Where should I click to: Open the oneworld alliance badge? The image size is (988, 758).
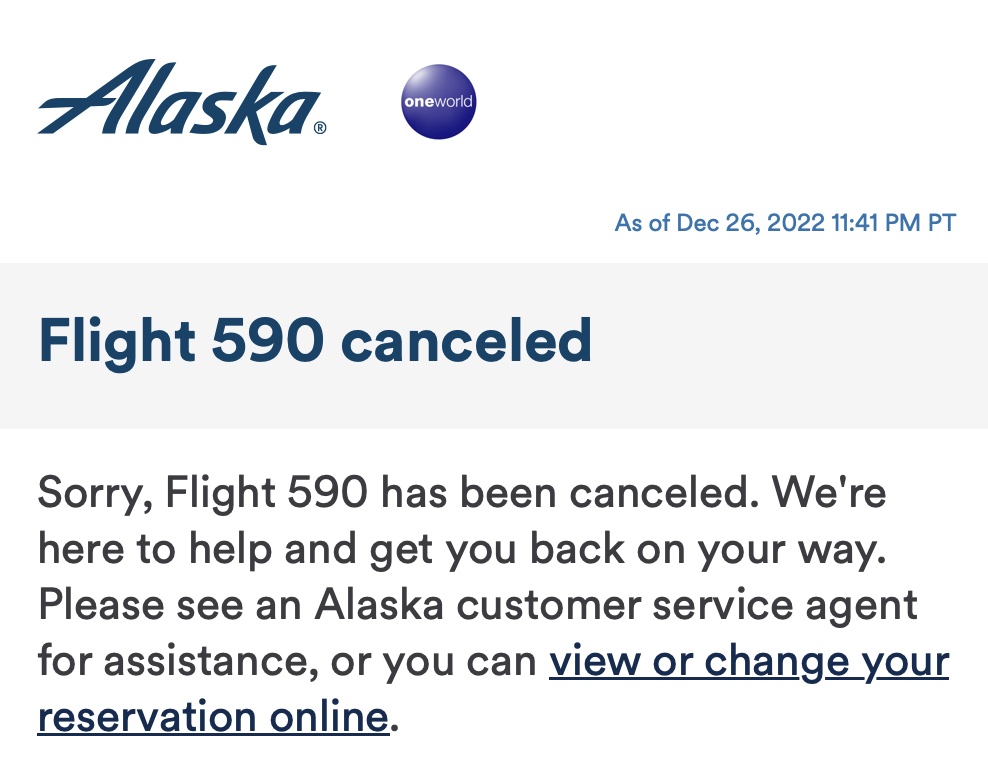pyautogui.click(x=439, y=101)
